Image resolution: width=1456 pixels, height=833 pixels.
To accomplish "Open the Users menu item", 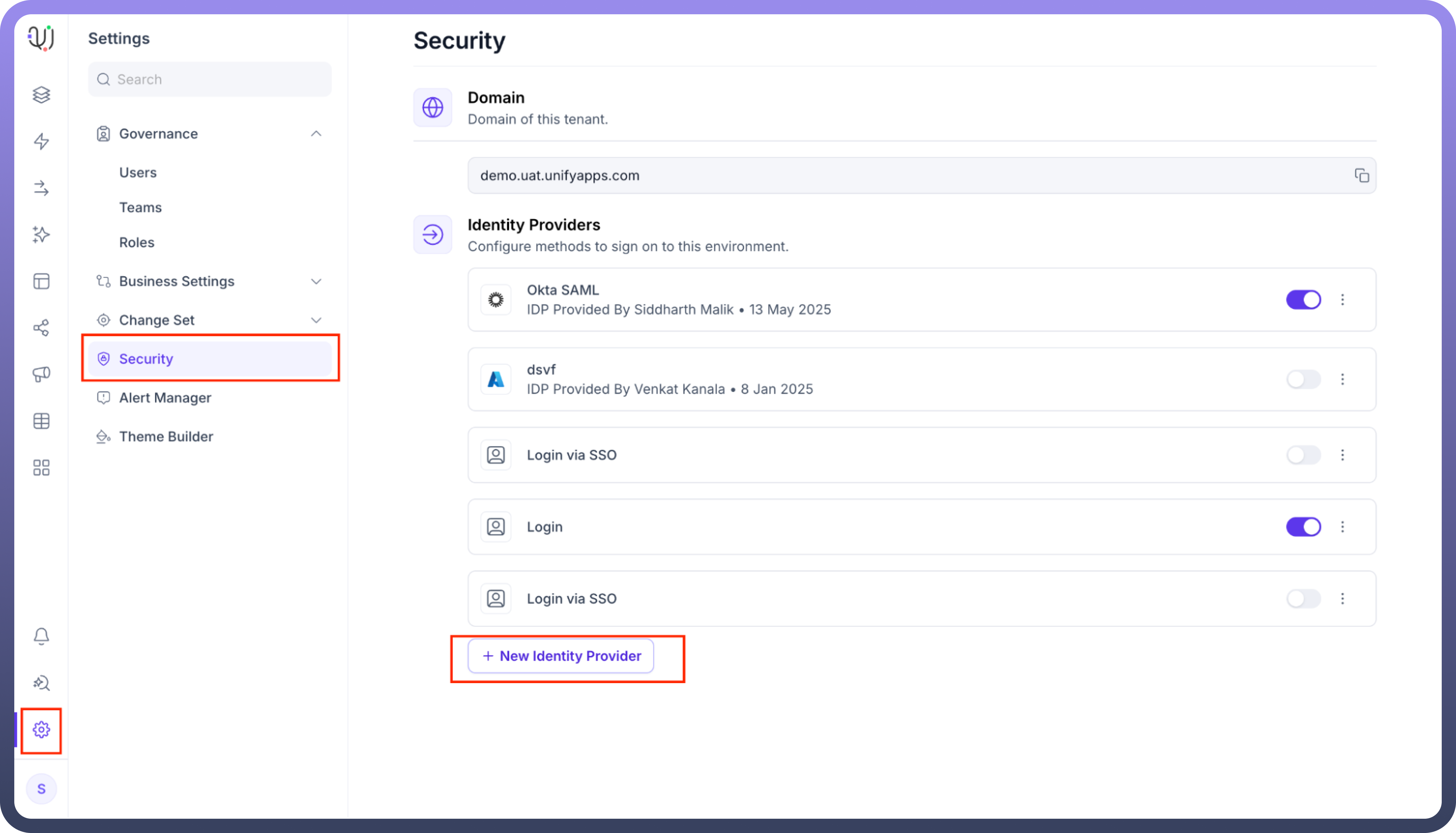I will 137,173.
